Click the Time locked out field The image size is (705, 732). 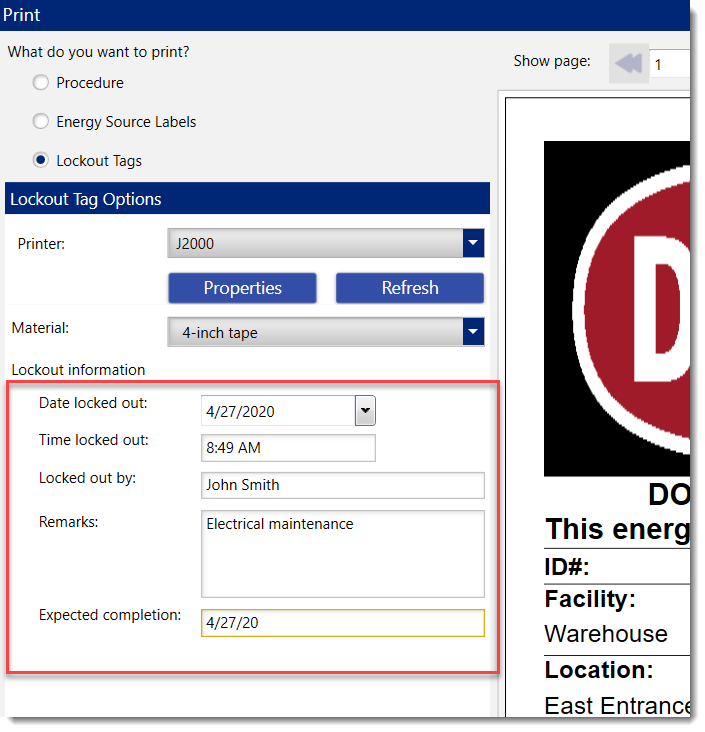[288, 448]
